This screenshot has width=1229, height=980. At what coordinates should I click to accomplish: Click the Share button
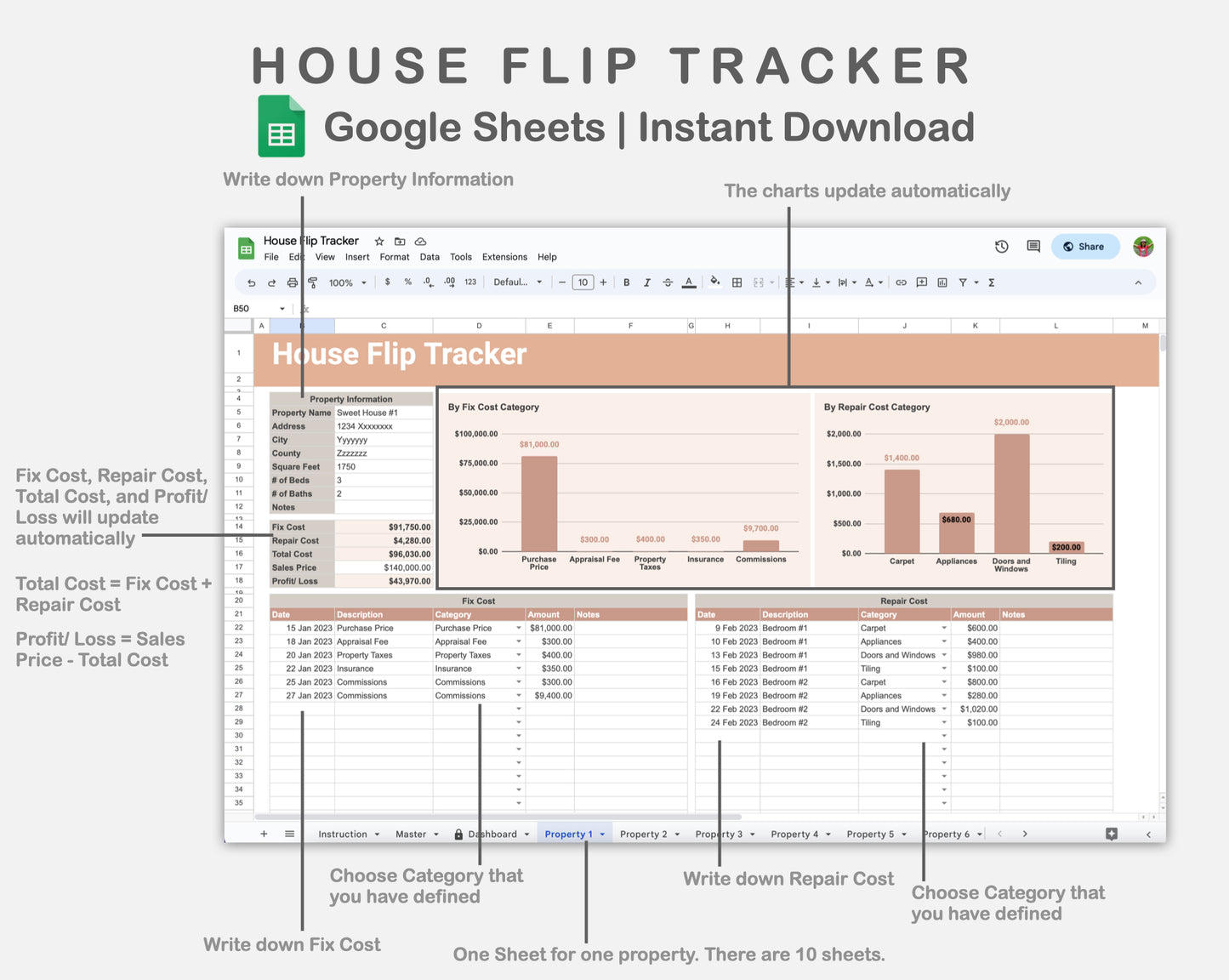click(x=1084, y=246)
